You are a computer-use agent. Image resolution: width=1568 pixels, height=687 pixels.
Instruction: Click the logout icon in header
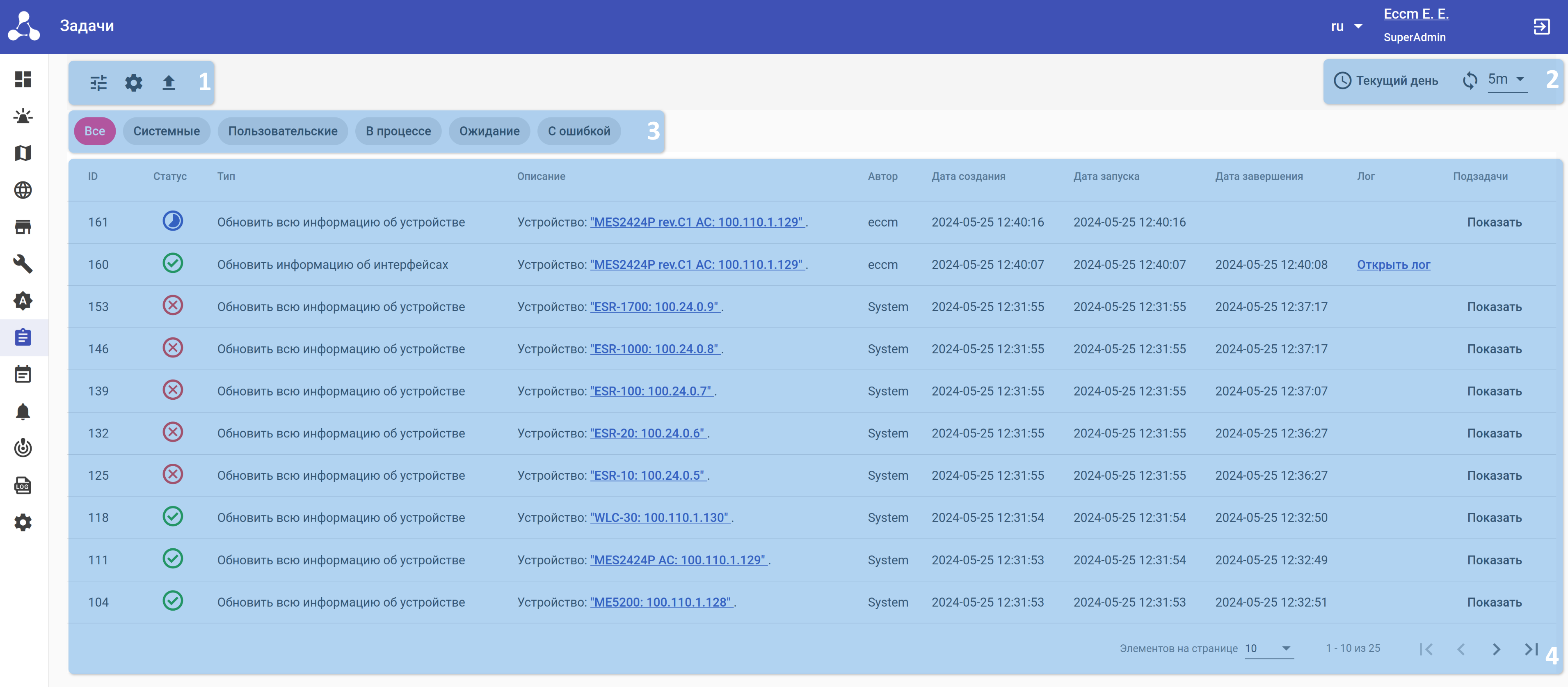click(1541, 27)
